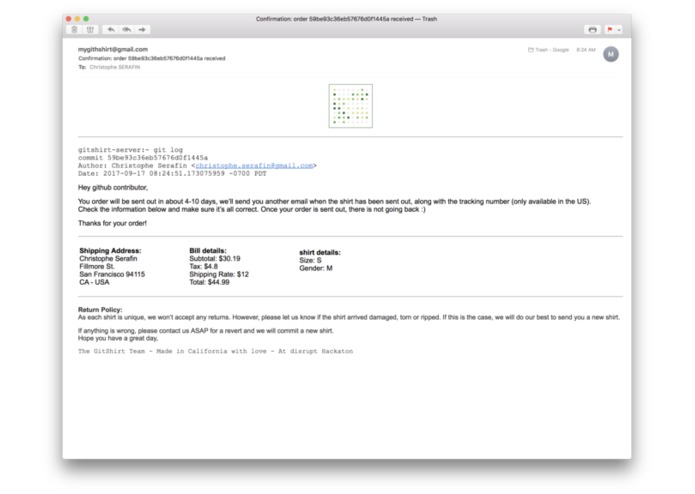Minimize the mail window

point(77,19)
